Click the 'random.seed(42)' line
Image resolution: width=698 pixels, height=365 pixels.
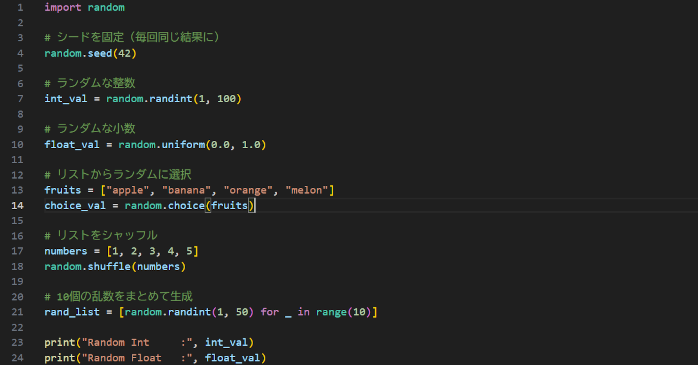(x=90, y=53)
